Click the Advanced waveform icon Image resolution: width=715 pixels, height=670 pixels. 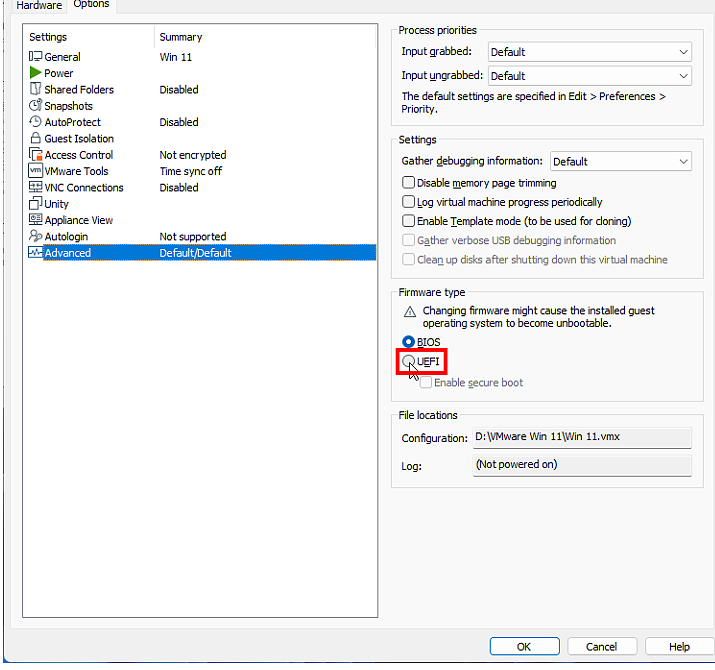[x=35, y=252]
